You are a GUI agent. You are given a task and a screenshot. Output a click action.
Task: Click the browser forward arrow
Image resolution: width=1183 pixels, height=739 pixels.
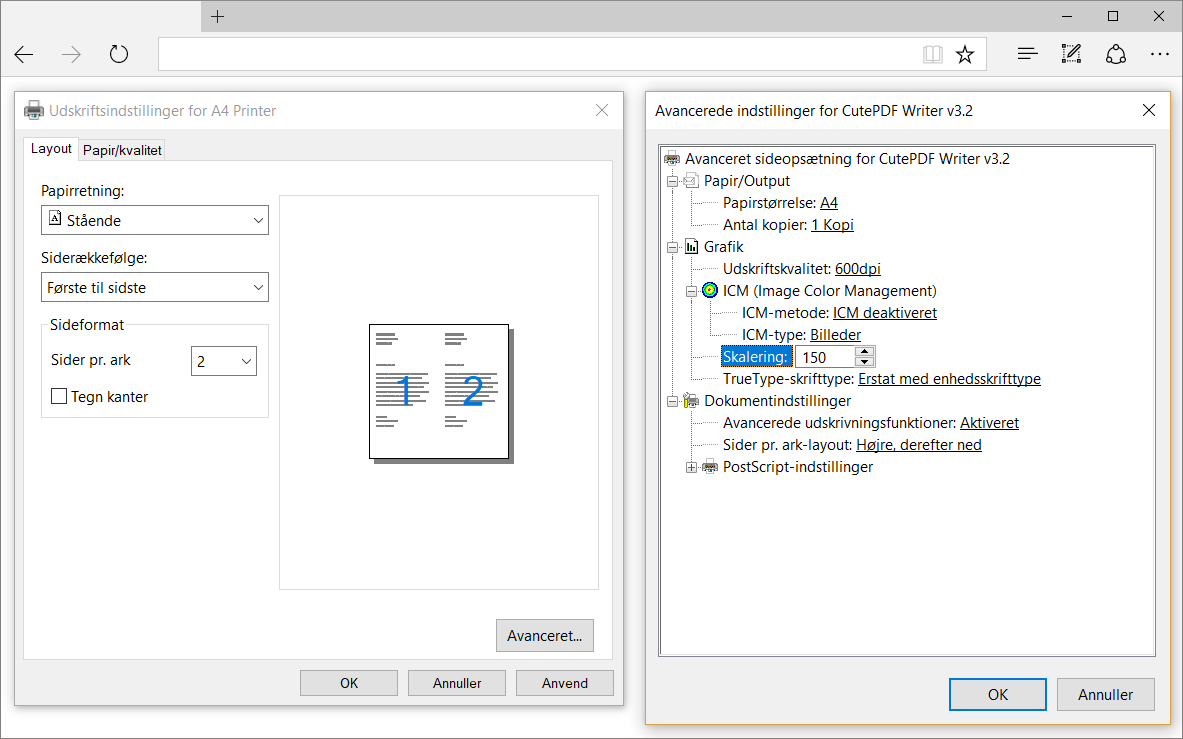(72, 54)
